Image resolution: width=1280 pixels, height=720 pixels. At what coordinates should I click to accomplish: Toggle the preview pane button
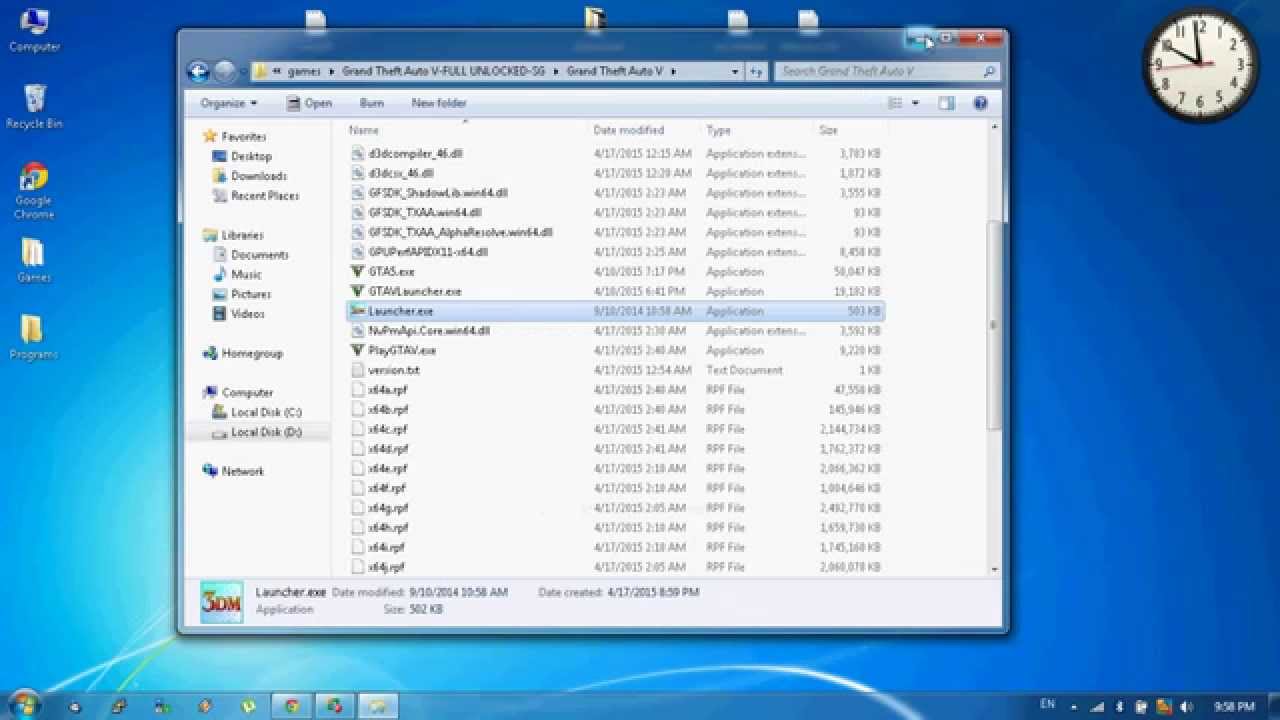point(947,103)
